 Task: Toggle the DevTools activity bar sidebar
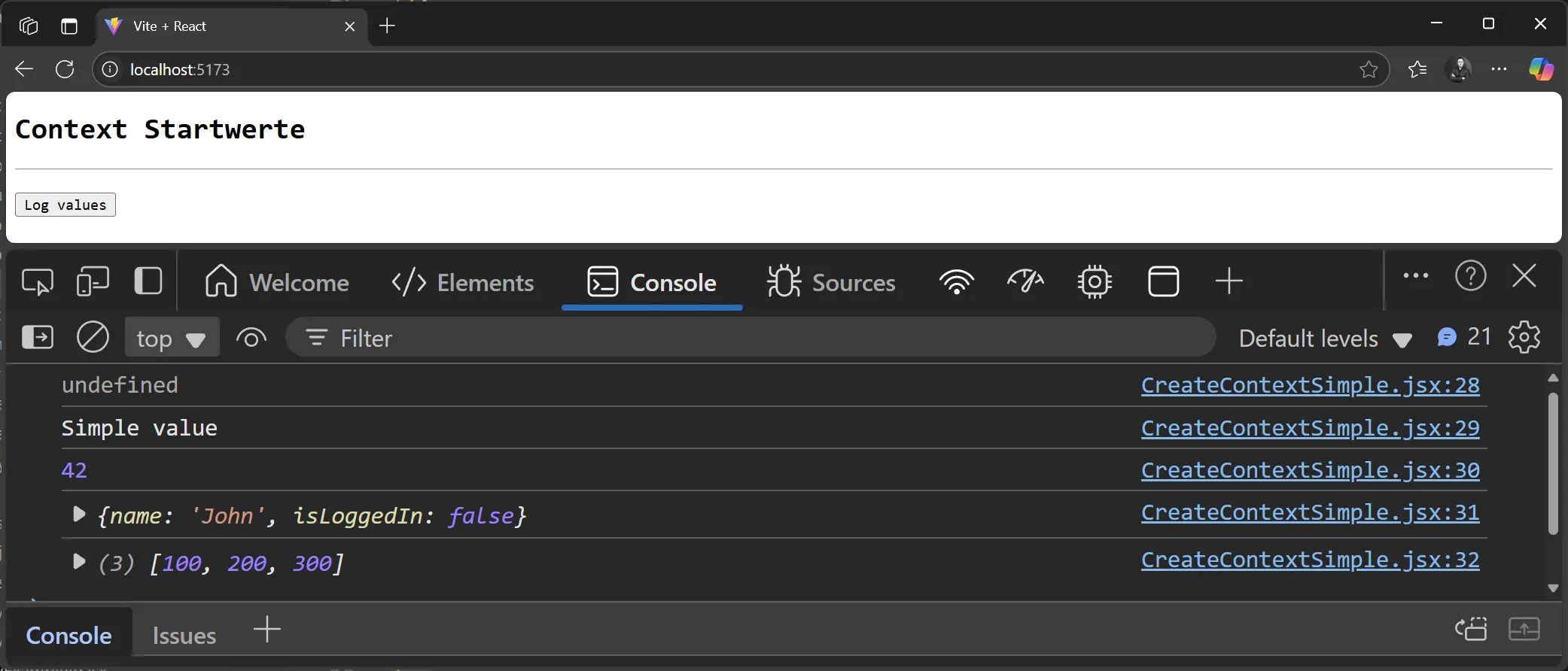(x=148, y=281)
